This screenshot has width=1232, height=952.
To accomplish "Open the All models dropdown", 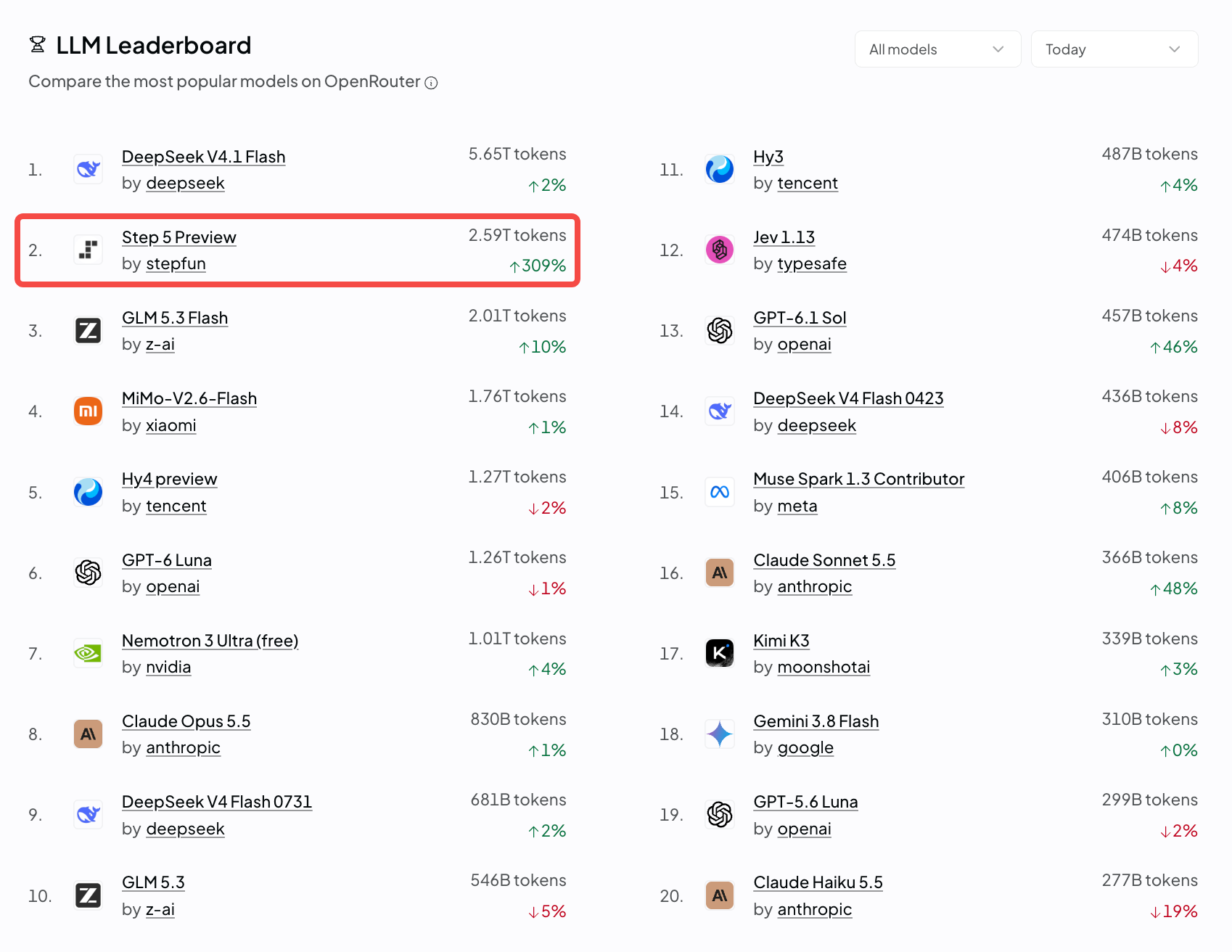I will tap(937, 49).
